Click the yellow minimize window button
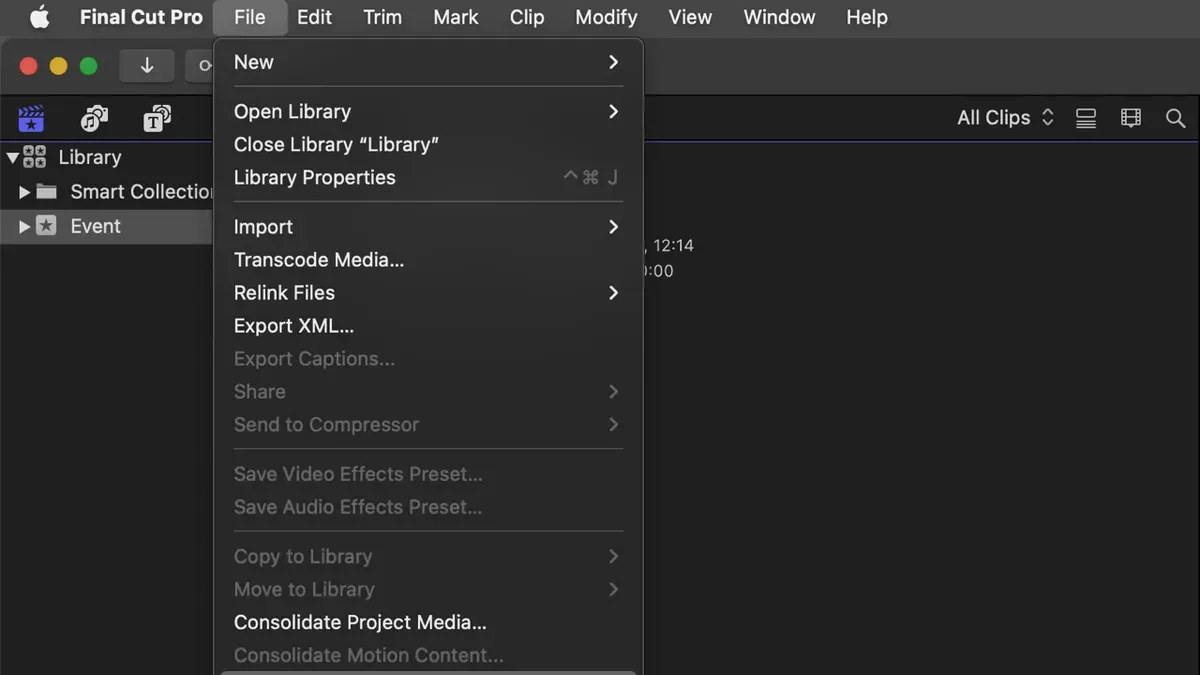Viewport: 1200px width, 675px height. [x=59, y=65]
